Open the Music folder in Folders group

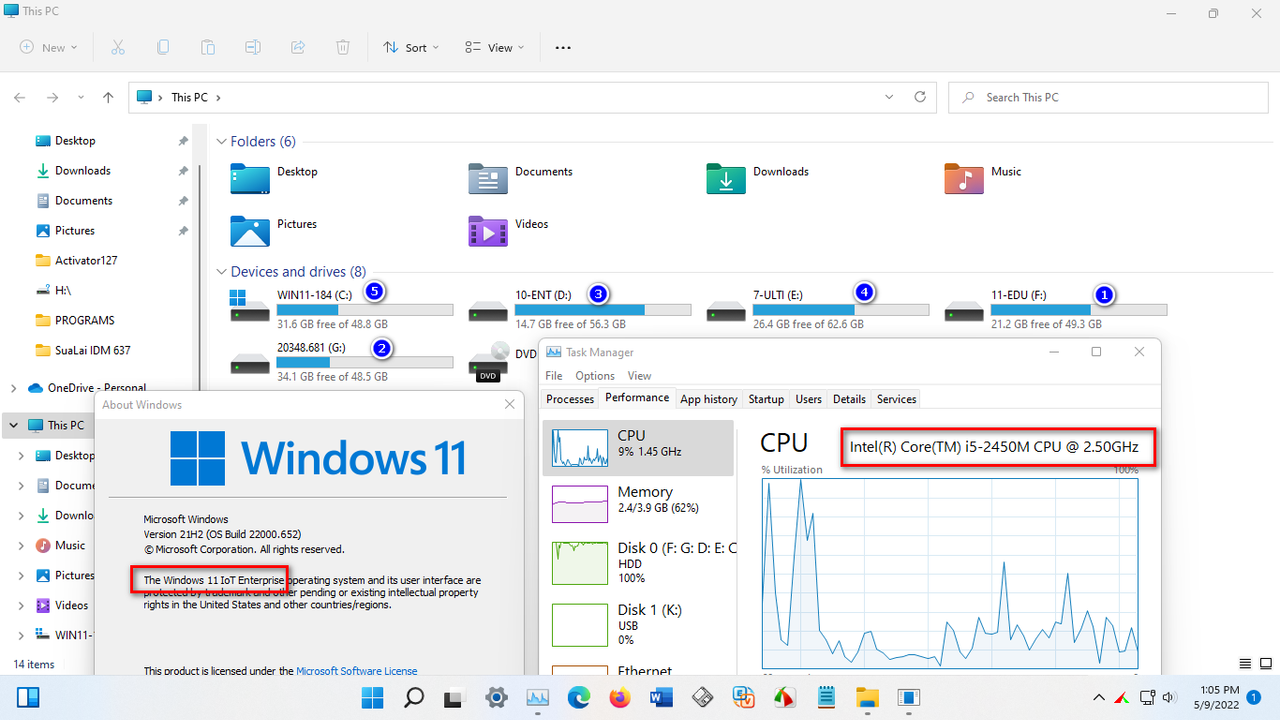983,178
